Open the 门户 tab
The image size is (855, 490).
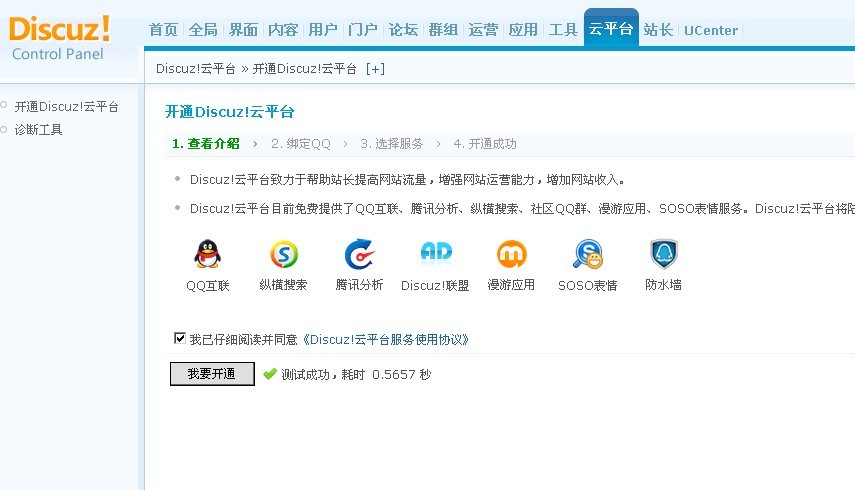[363, 30]
